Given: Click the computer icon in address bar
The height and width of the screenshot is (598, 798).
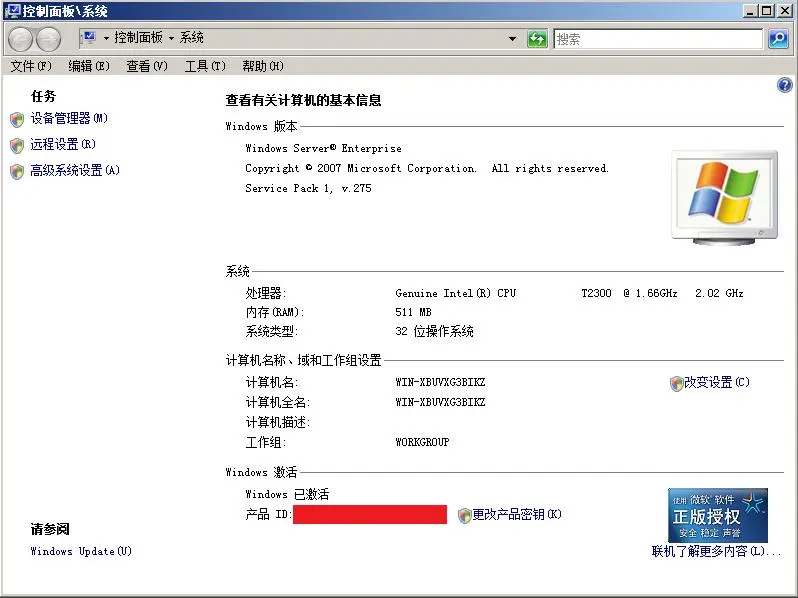Looking at the screenshot, I should pyautogui.click(x=89, y=38).
